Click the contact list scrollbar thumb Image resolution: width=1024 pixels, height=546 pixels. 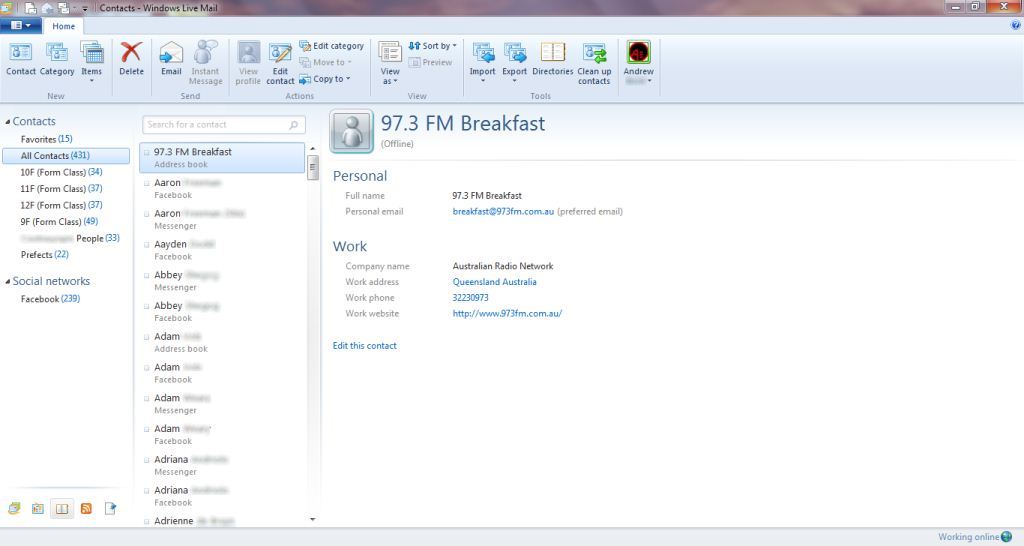point(312,167)
